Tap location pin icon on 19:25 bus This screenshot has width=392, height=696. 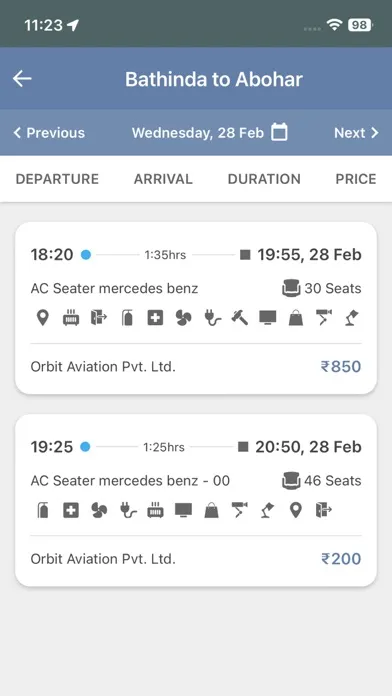(295, 510)
